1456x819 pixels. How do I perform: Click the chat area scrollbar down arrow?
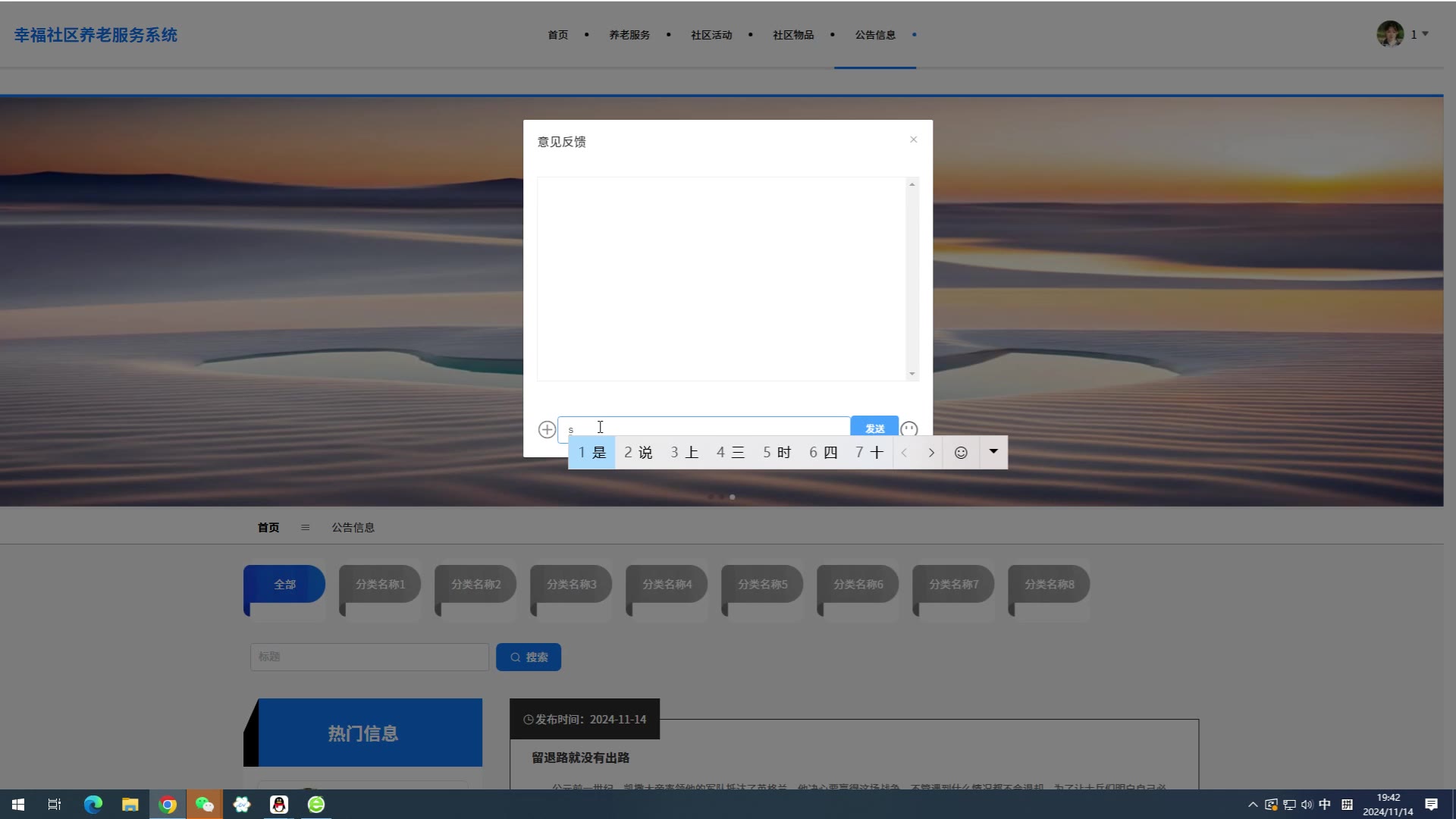coord(912,374)
